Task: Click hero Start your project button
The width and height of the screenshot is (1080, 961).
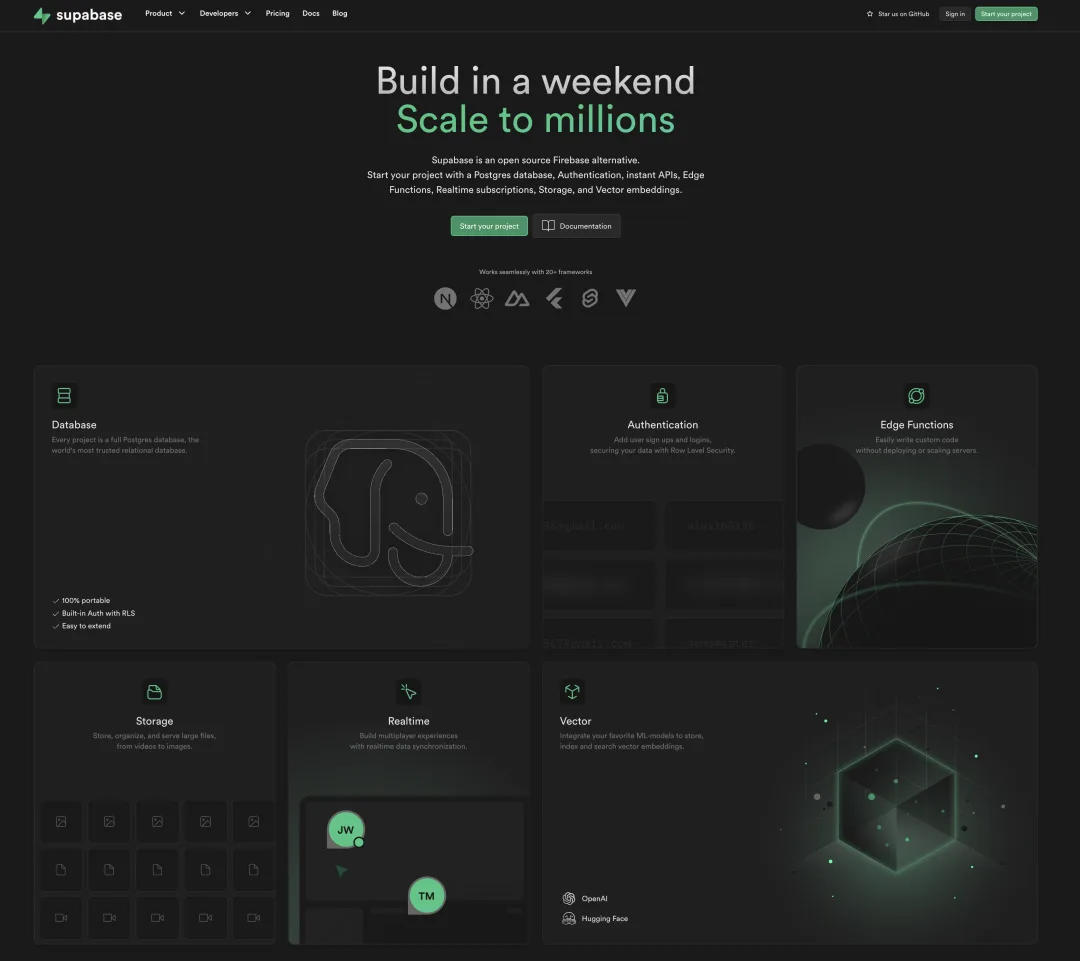Action: tap(489, 226)
